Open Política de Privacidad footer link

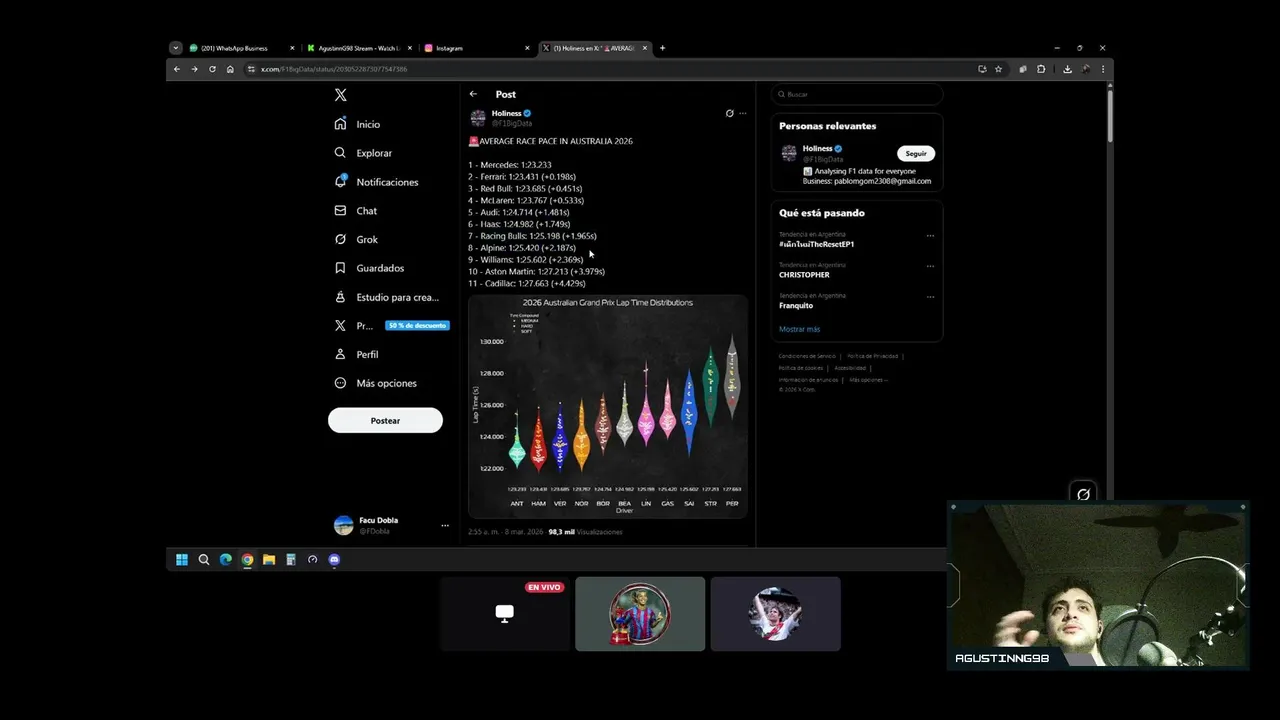[872, 356]
